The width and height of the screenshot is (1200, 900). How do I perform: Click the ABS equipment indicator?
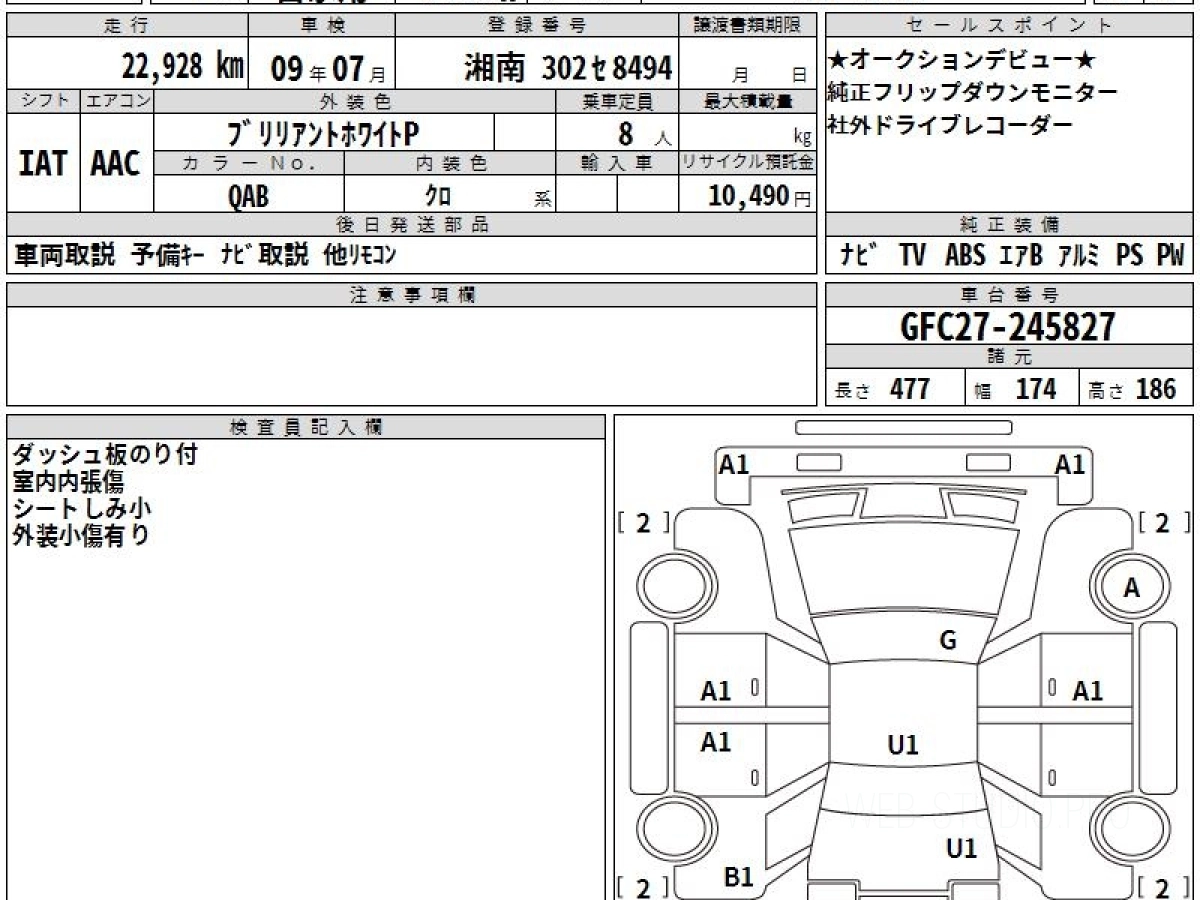965,255
